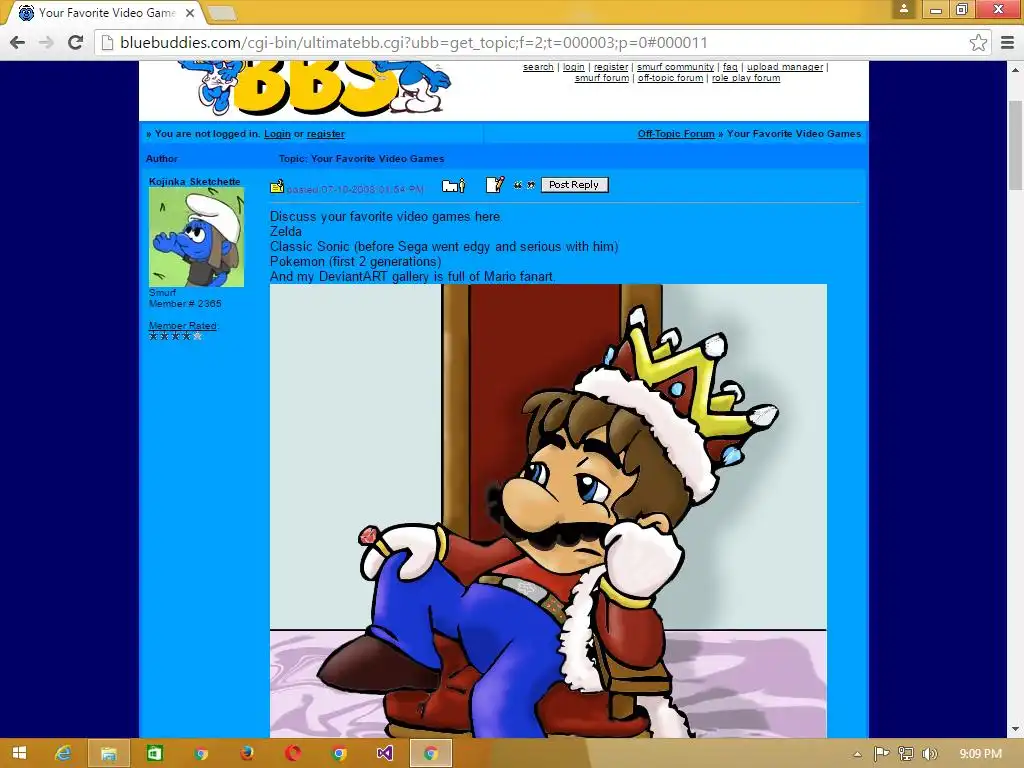Click the Post Reply button
This screenshot has height=768, width=1024.
574,185
